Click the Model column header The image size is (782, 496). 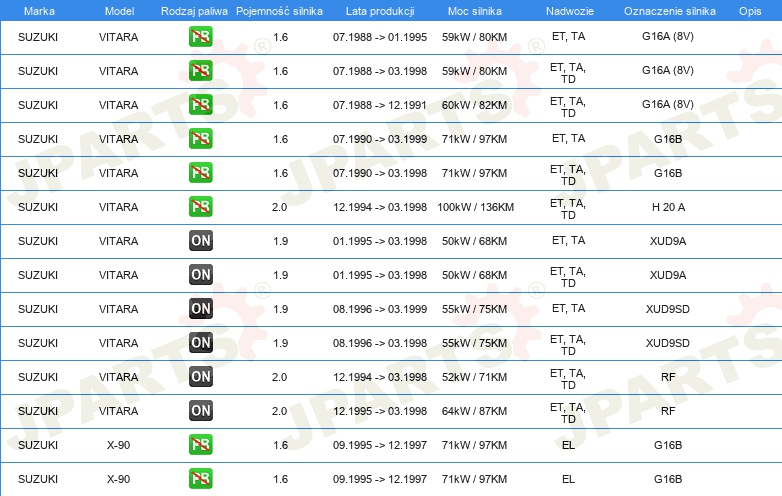119,11
